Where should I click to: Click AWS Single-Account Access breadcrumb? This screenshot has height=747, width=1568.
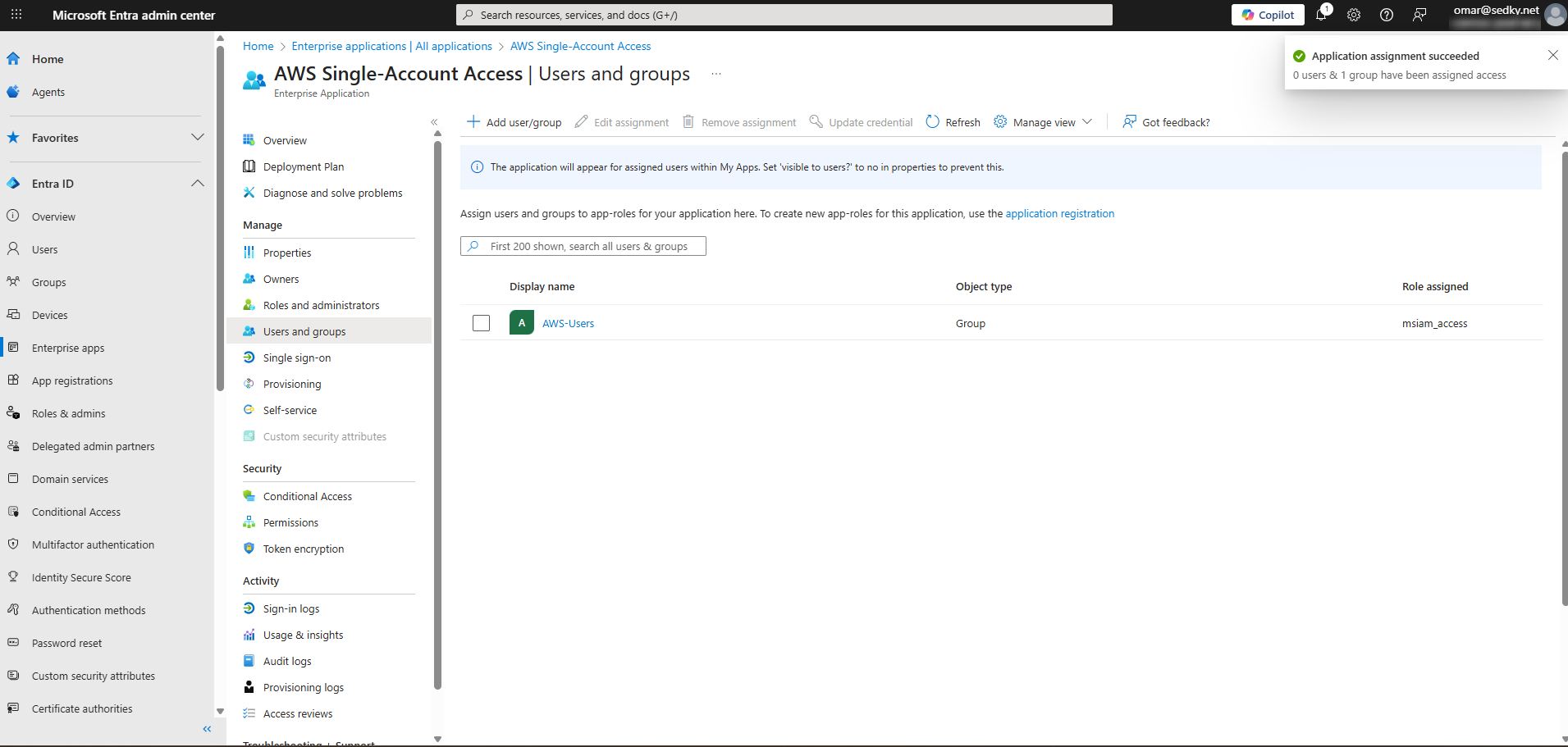coord(580,46)
